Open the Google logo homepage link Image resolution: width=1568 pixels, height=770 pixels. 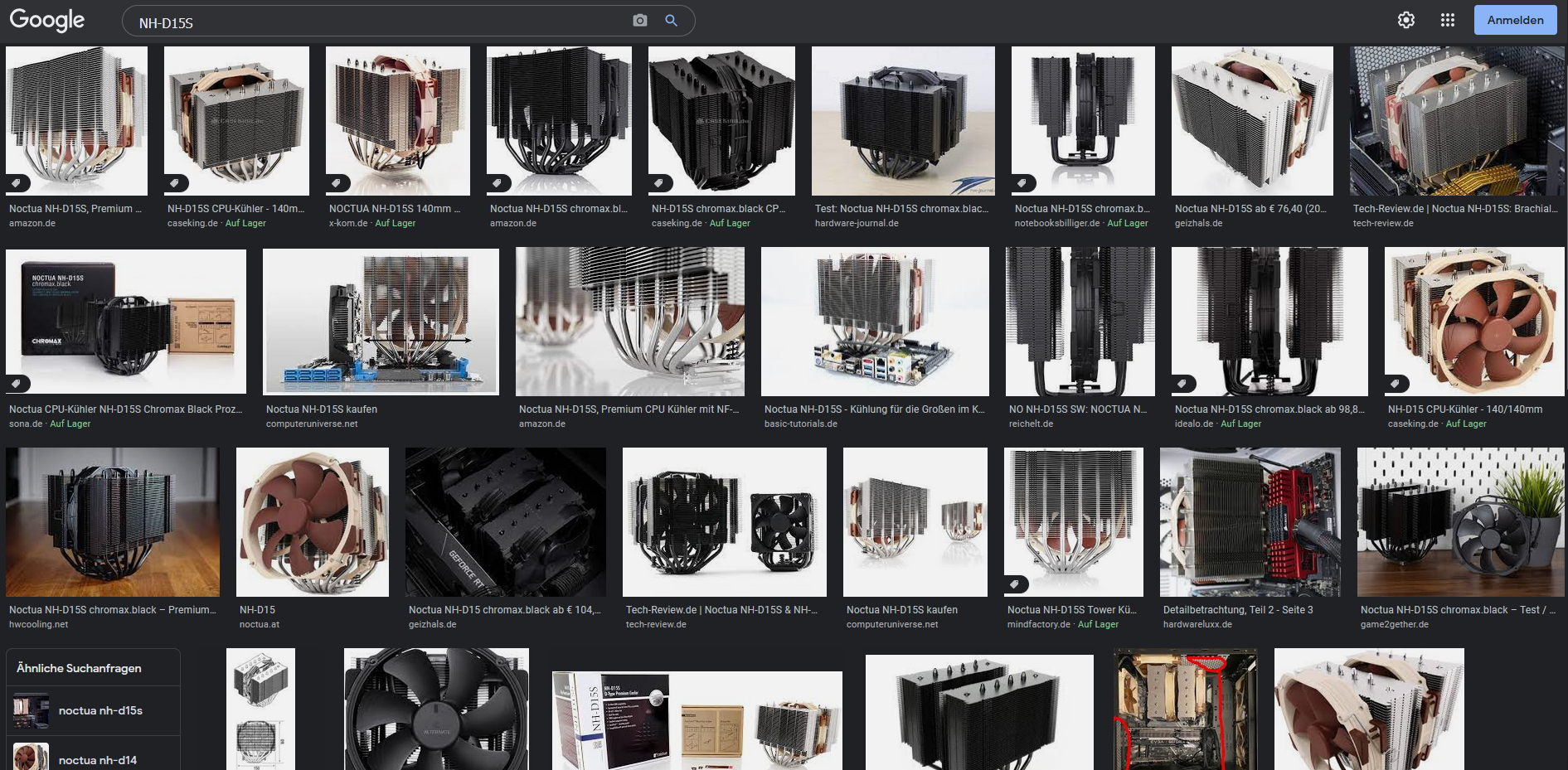point(47,20)
